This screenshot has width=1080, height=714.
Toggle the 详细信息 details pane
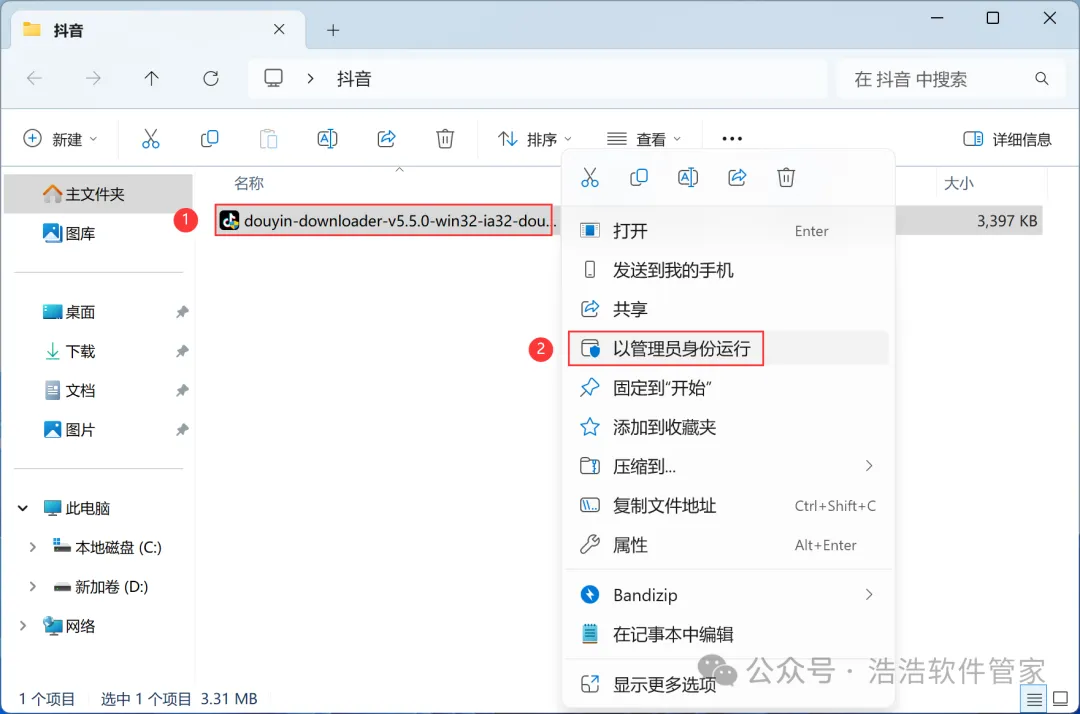tap(1007, 139)
